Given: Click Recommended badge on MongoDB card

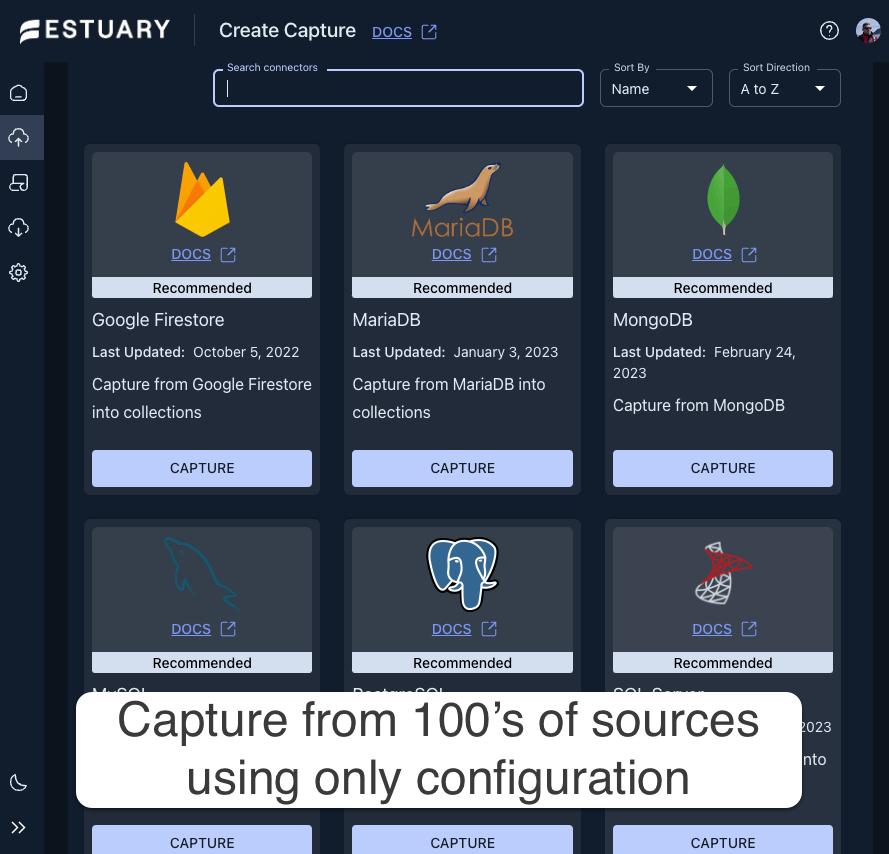Looking at the screenshot, I should (x=723, y=288).
